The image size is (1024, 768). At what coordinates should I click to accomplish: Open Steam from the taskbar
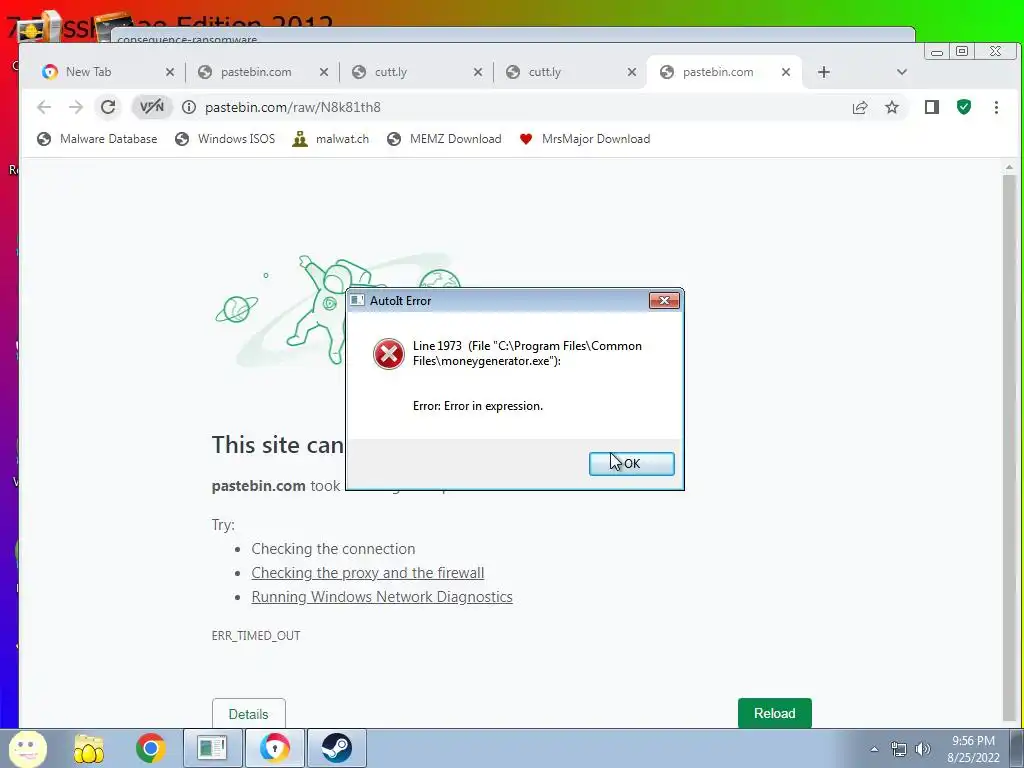click(x=336, y=748)
